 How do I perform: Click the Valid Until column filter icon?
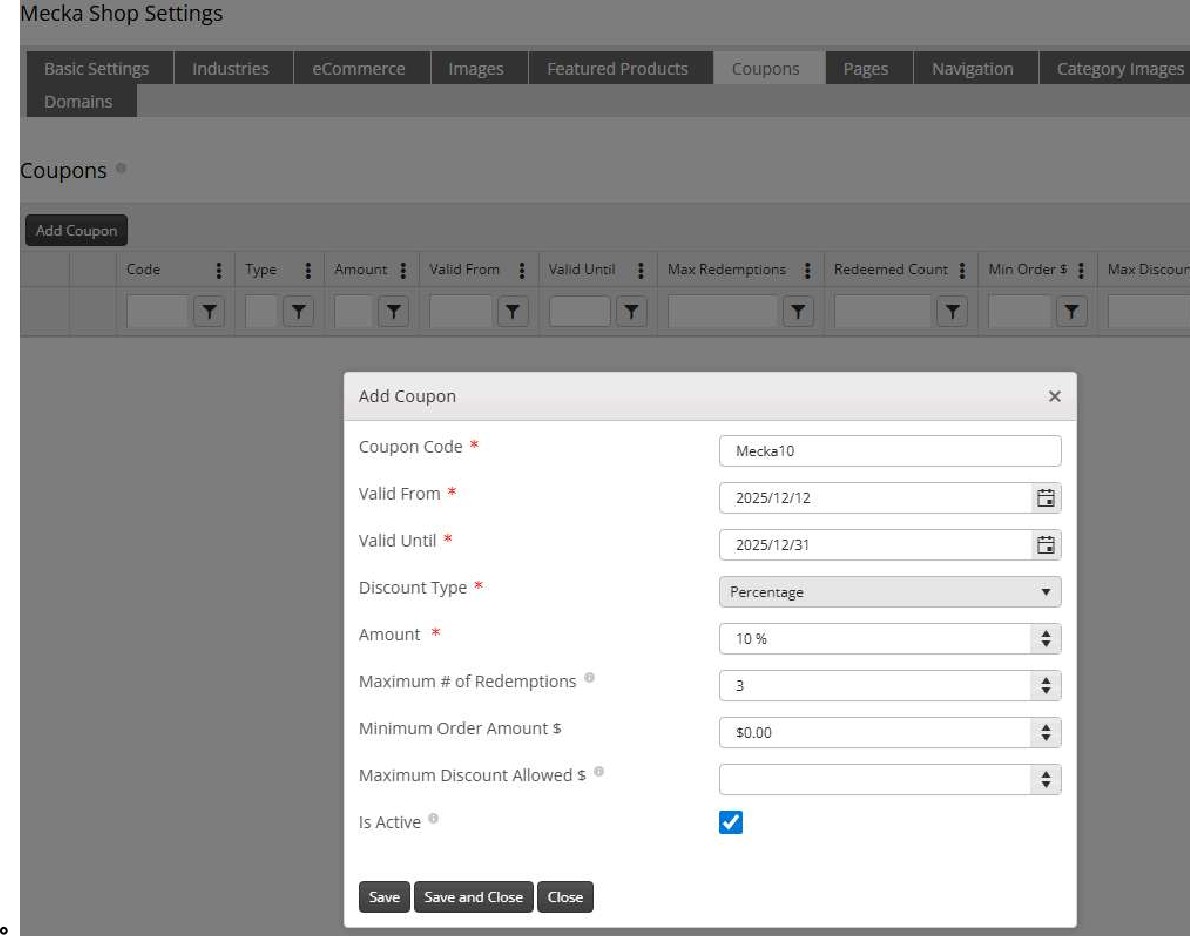pos(631,311)
